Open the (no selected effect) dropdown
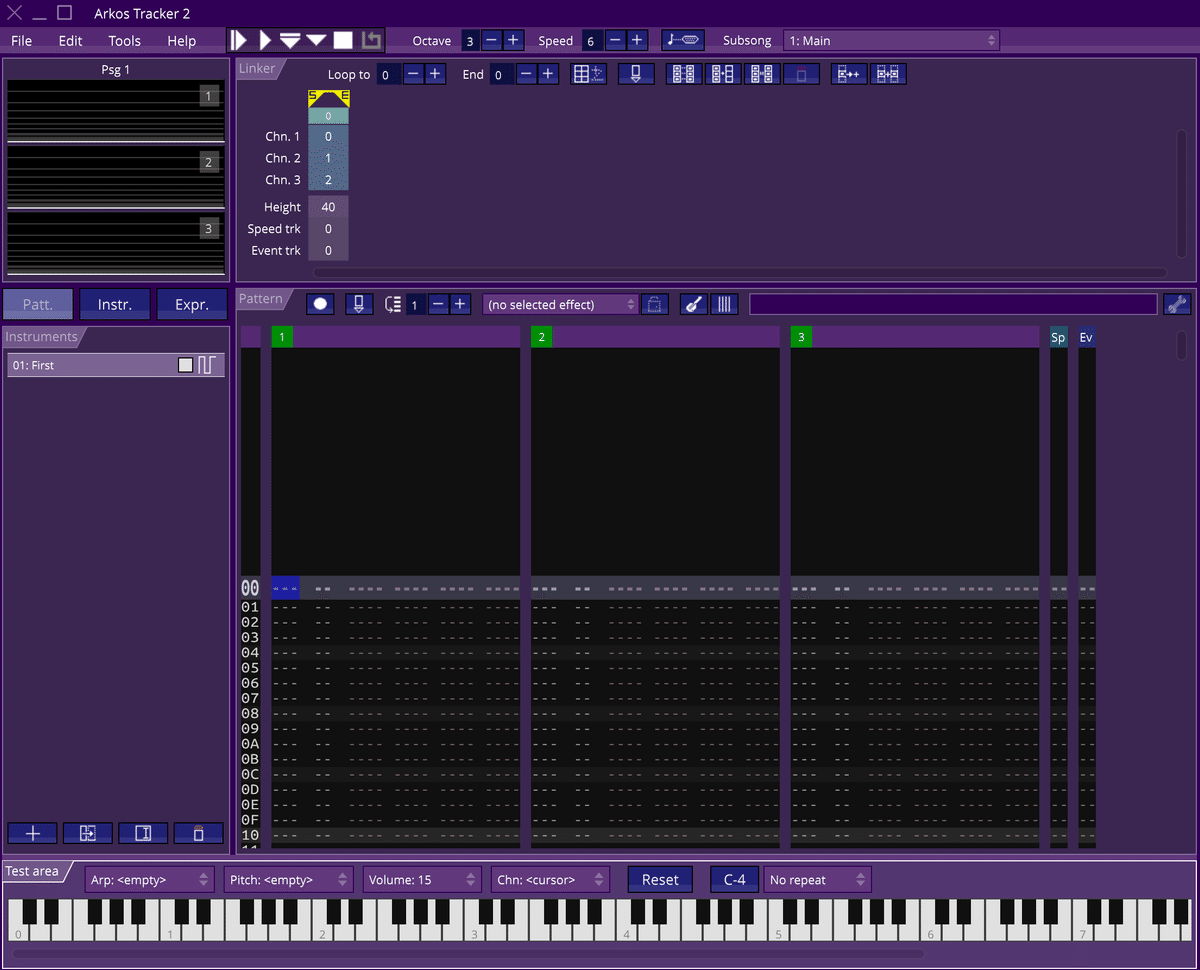The height and width of the screenshot is (970, 1200). coord(561,304)
